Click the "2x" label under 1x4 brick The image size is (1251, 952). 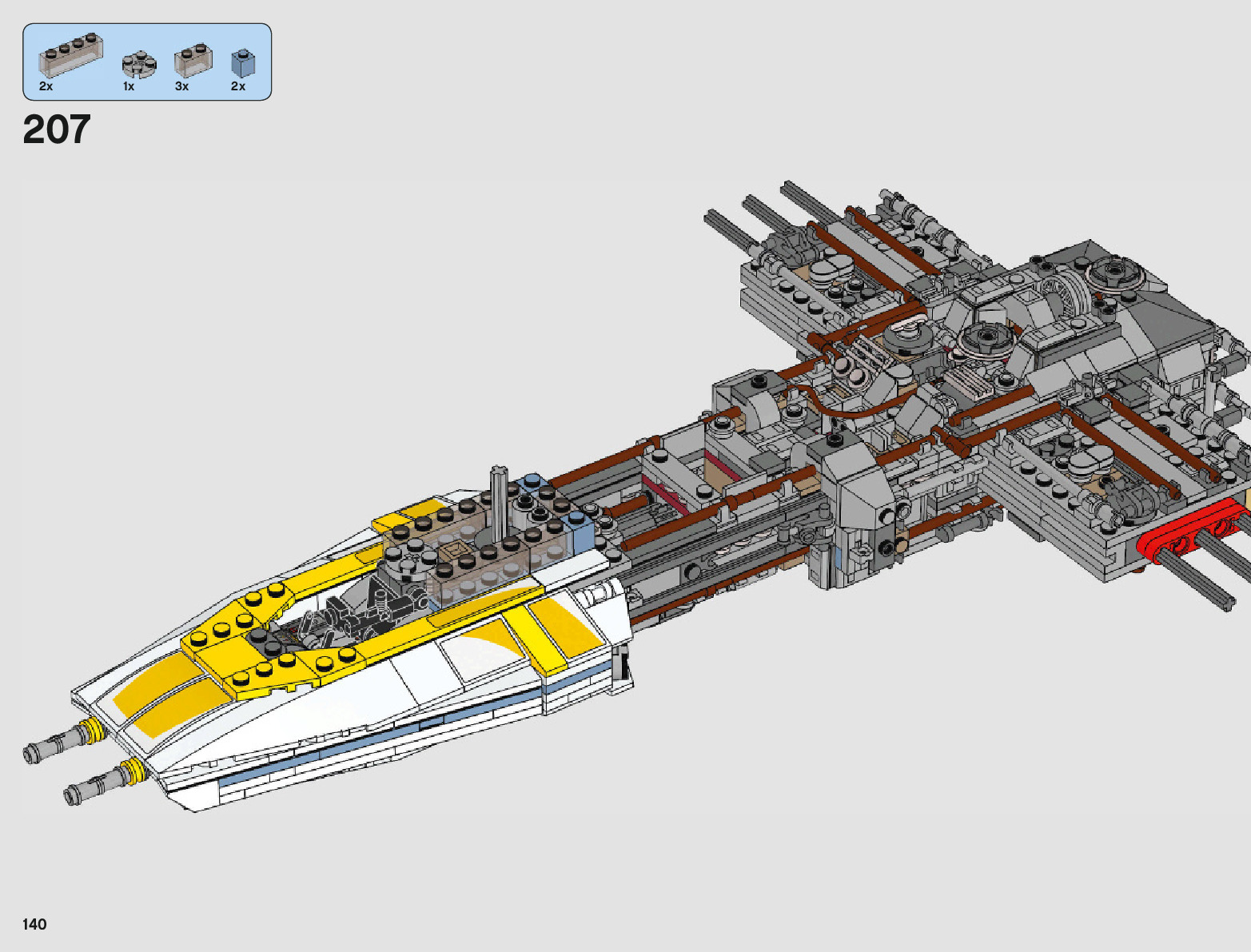46,86
